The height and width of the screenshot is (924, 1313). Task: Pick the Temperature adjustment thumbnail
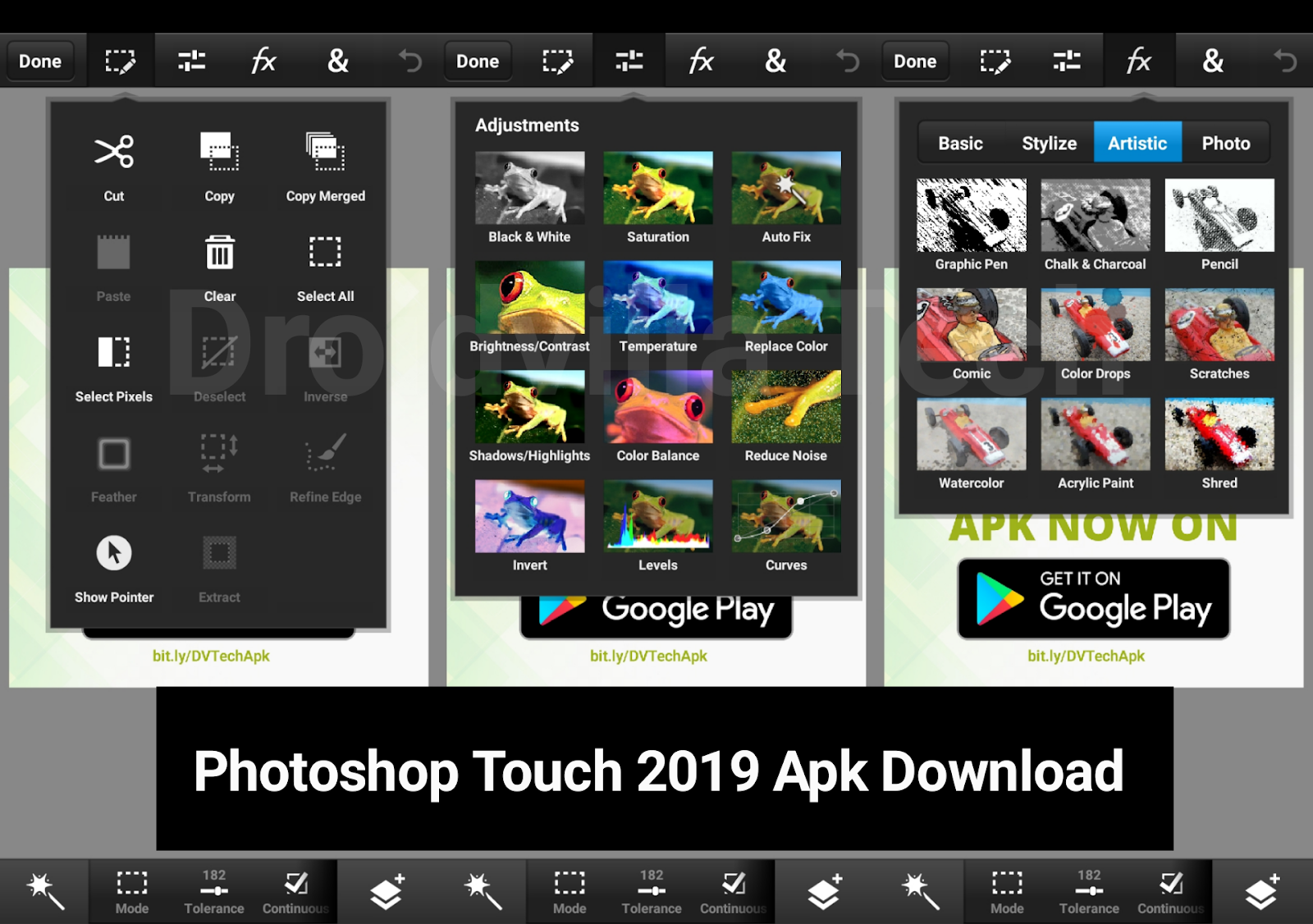[x=658, y=297]
